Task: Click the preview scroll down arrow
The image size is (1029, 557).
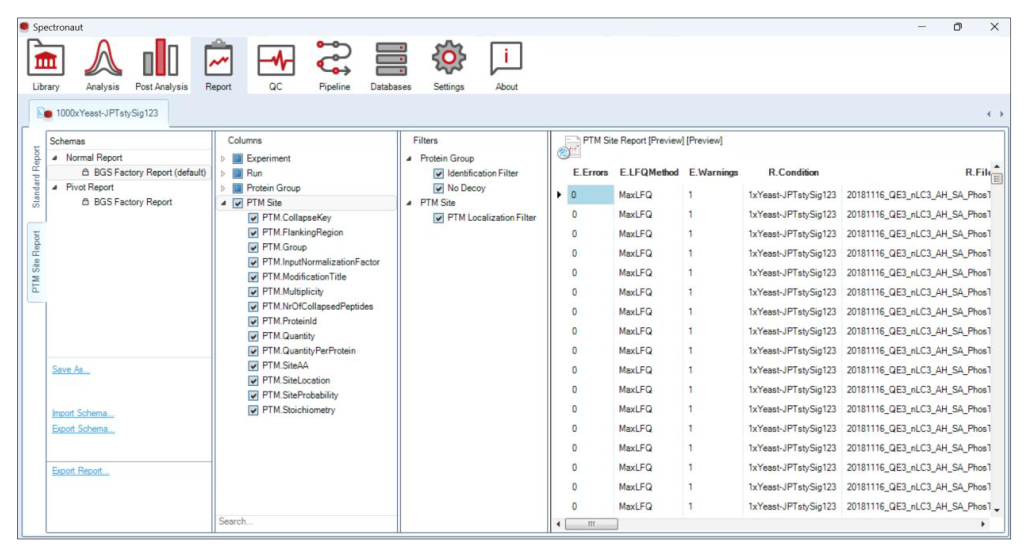Action: [x=997, y=510]
